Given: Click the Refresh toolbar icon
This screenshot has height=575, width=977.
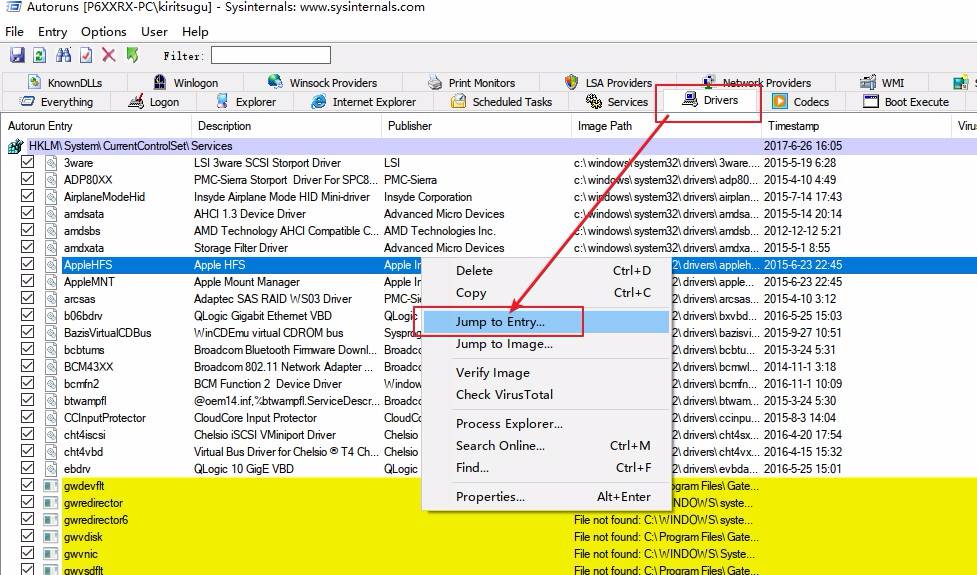Looking at the screenshot, I should (39, 55).
